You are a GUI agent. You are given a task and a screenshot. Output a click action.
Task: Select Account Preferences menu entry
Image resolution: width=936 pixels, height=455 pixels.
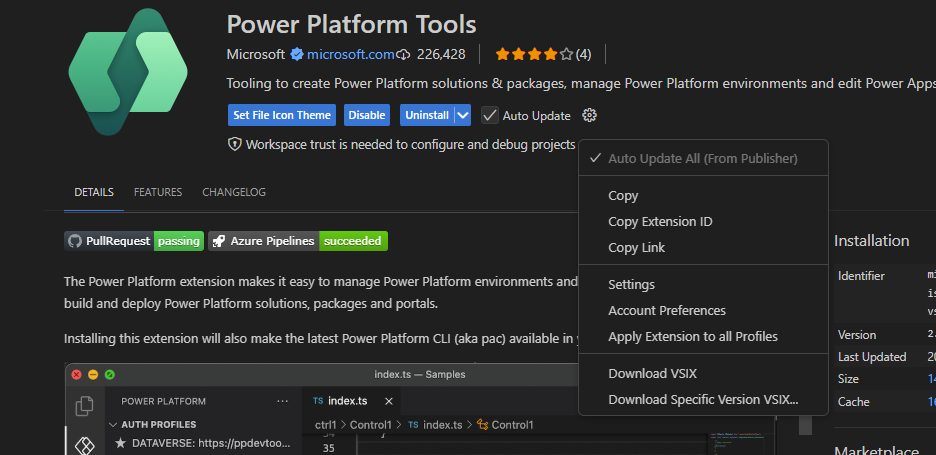click(703, 310)
